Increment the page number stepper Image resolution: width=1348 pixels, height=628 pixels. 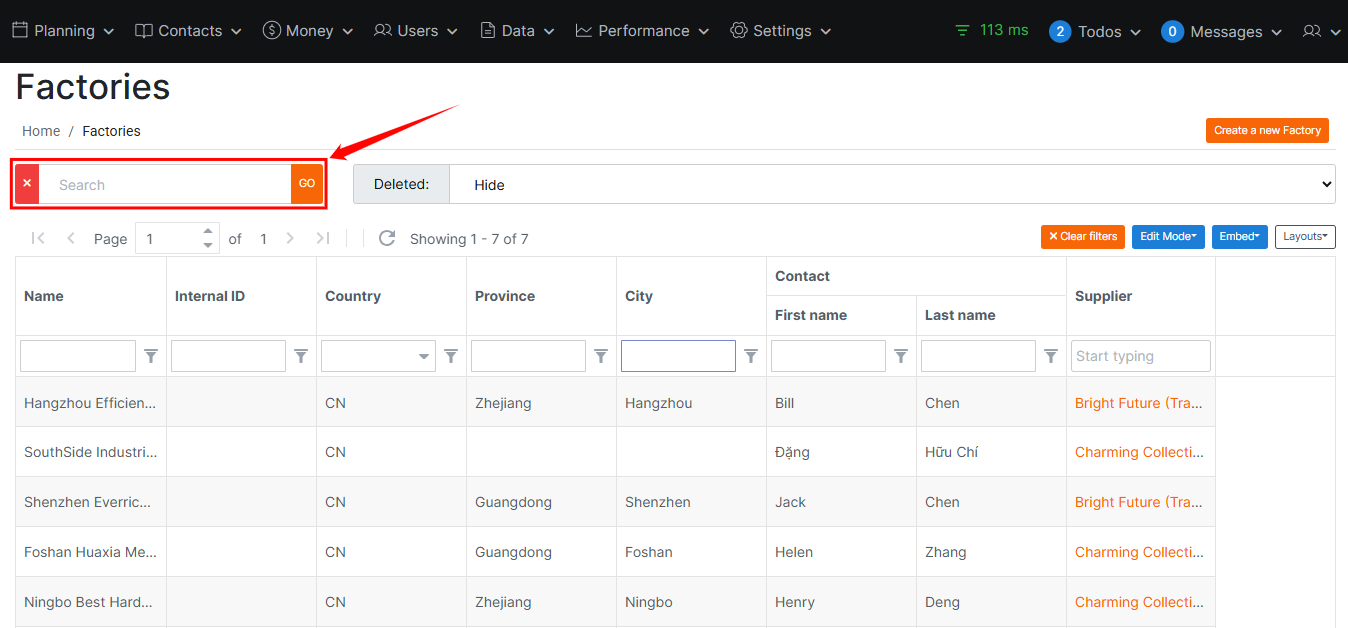[208, 231]
